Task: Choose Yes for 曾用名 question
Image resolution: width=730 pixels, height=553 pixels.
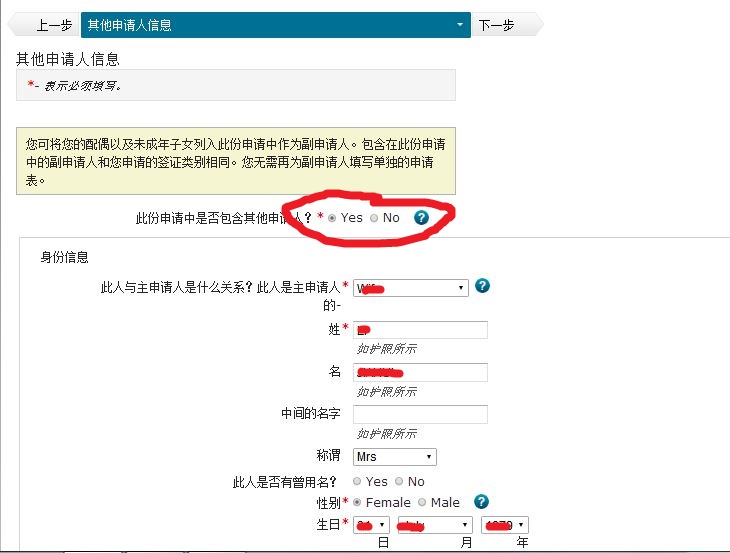Action: [x=358, y=482]
